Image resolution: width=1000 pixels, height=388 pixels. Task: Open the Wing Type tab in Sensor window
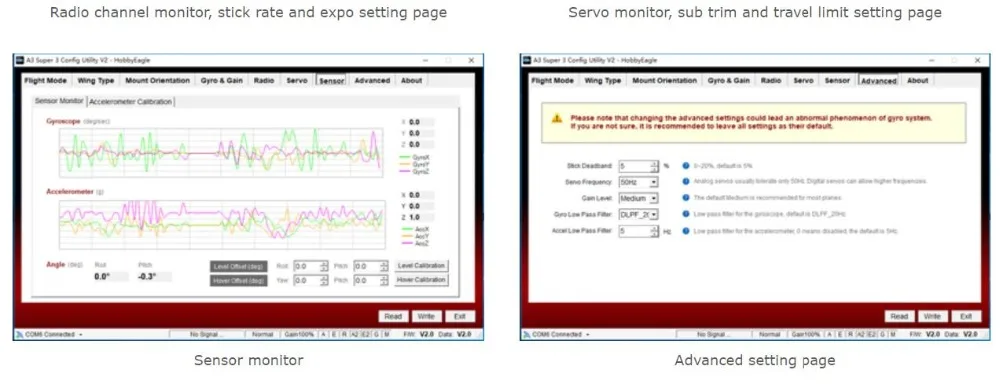tap(96, 80)
